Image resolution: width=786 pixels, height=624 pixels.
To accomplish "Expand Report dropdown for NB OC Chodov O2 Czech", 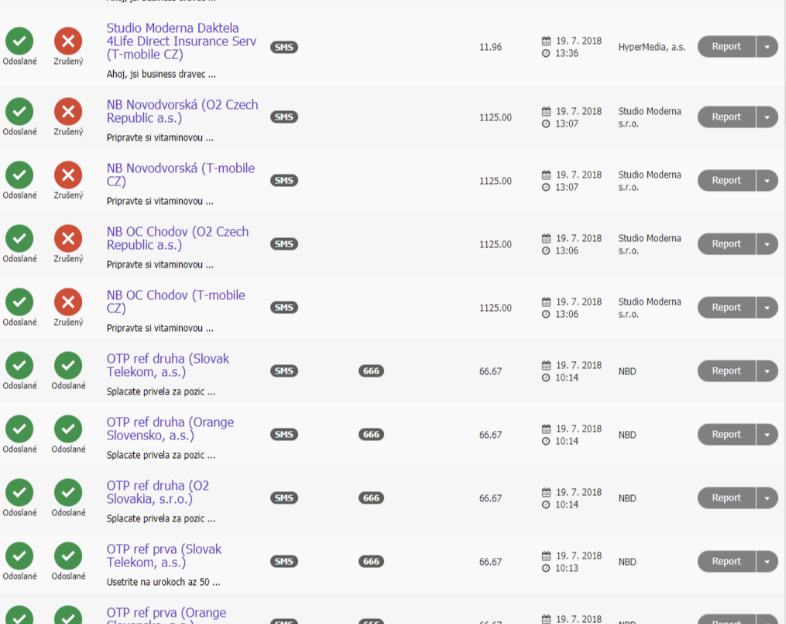I will 767,244.
